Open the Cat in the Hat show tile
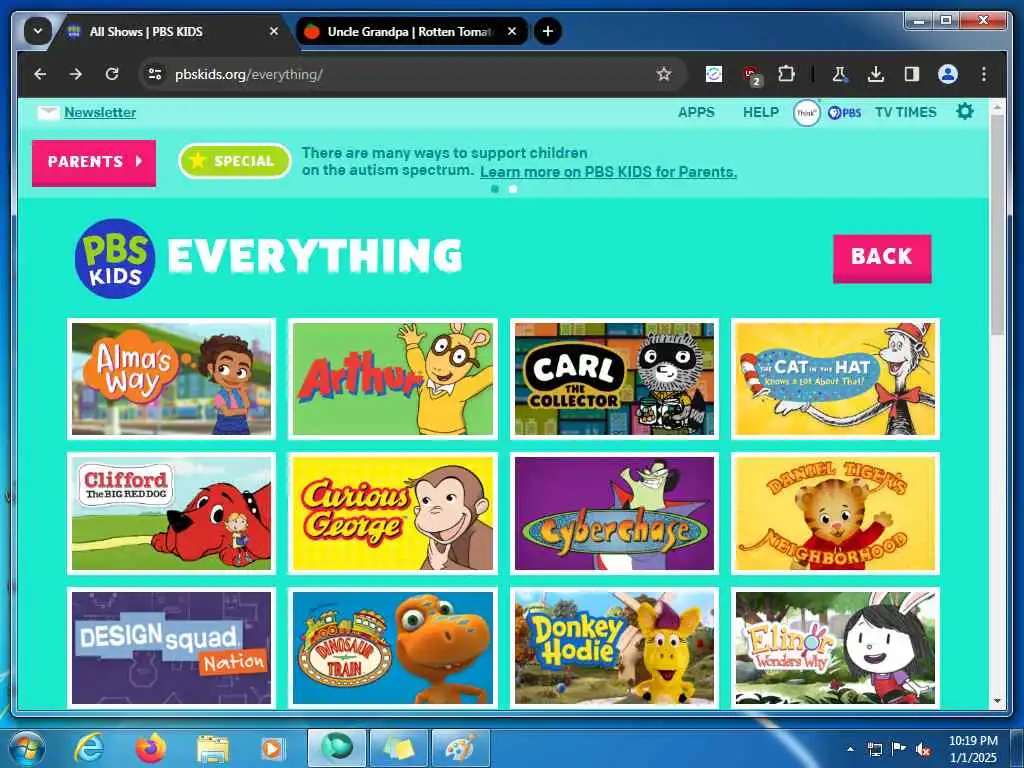The width and height of the screenshot is (1024, 768). pyautogui.click(x=835, y=379)
